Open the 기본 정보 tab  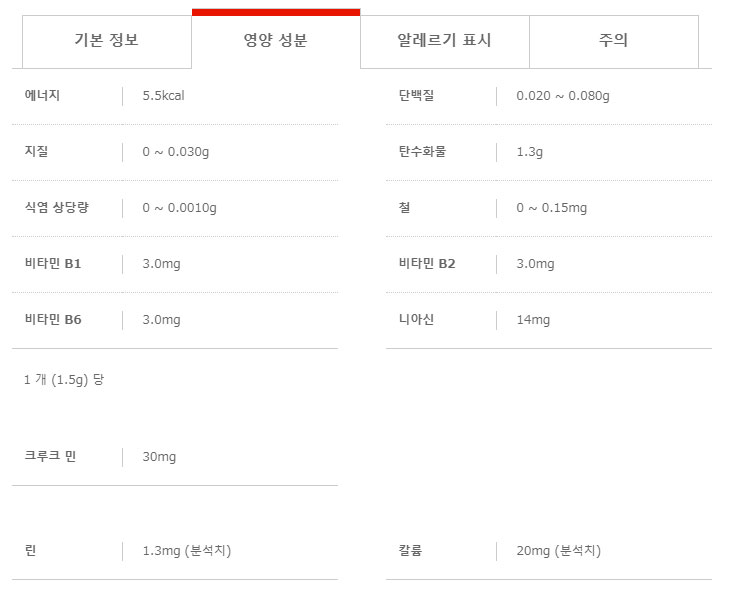click(x=106, y=41)
